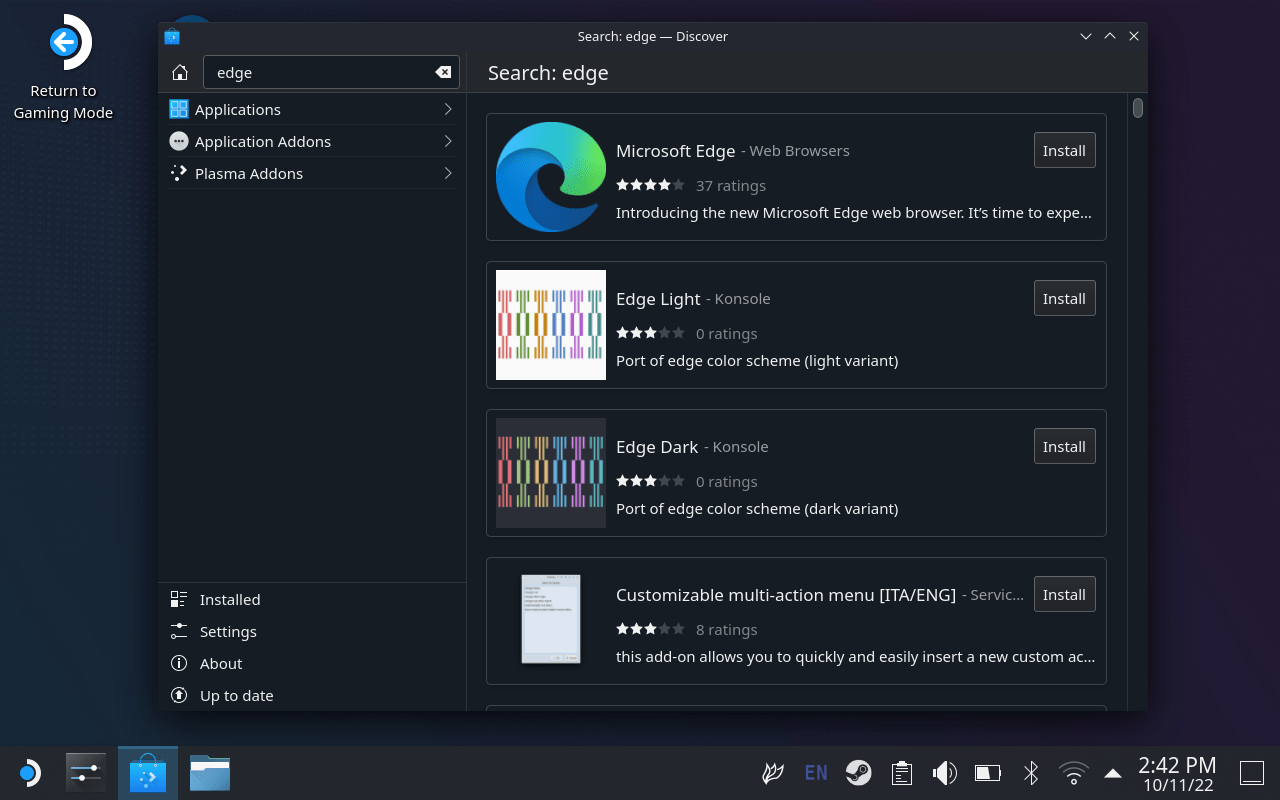Expand hidden system tray icons arrow

(x=1112, y=773)
